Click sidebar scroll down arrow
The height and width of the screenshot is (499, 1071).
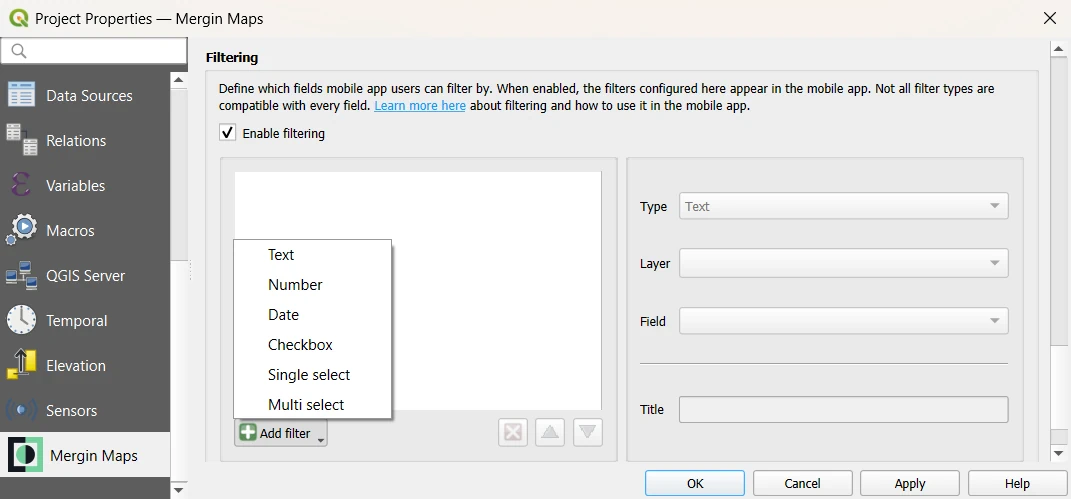pos(179,489)
